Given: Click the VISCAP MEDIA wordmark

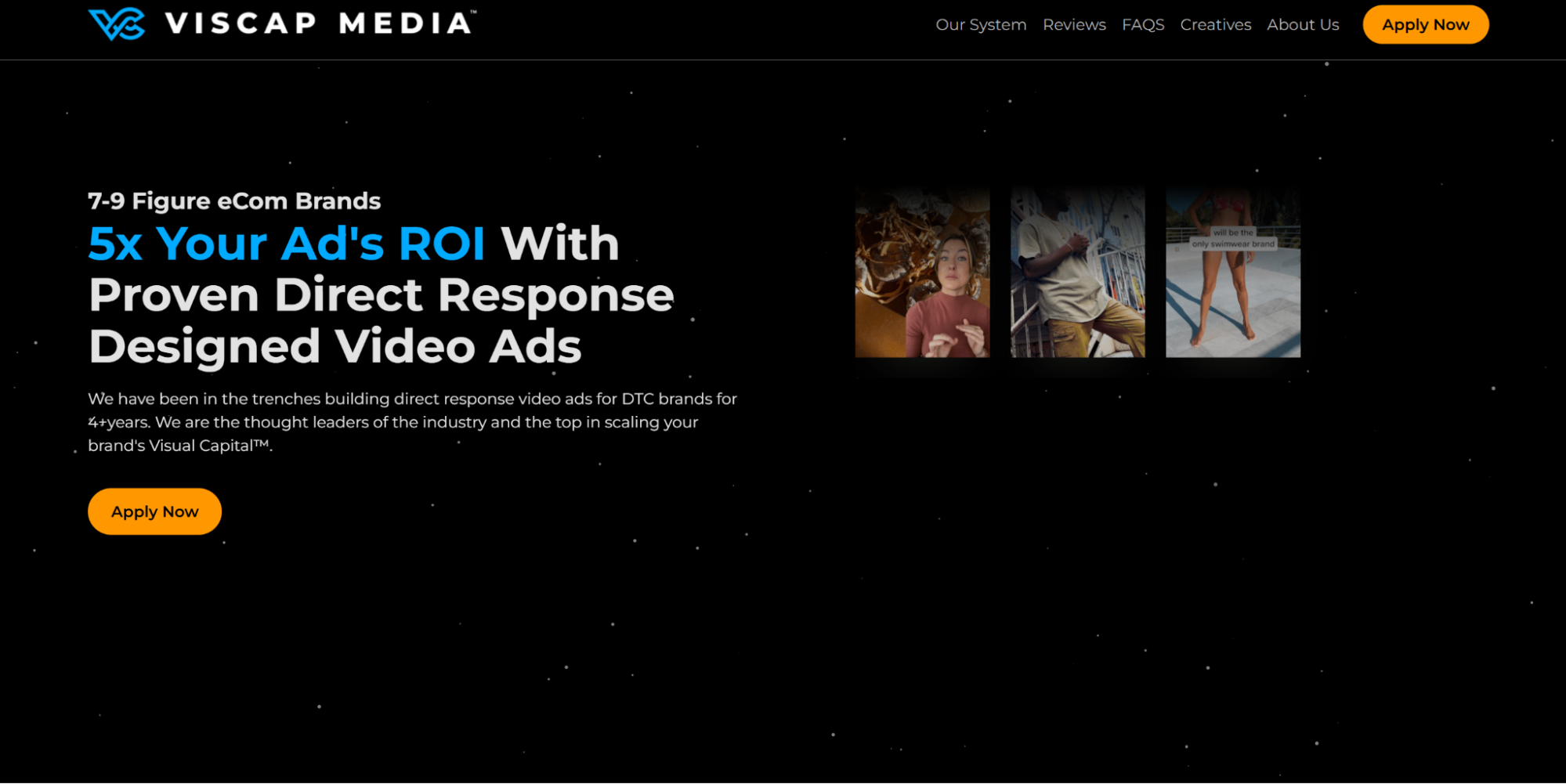Looking at the screenshot, I should click(320, 23).
